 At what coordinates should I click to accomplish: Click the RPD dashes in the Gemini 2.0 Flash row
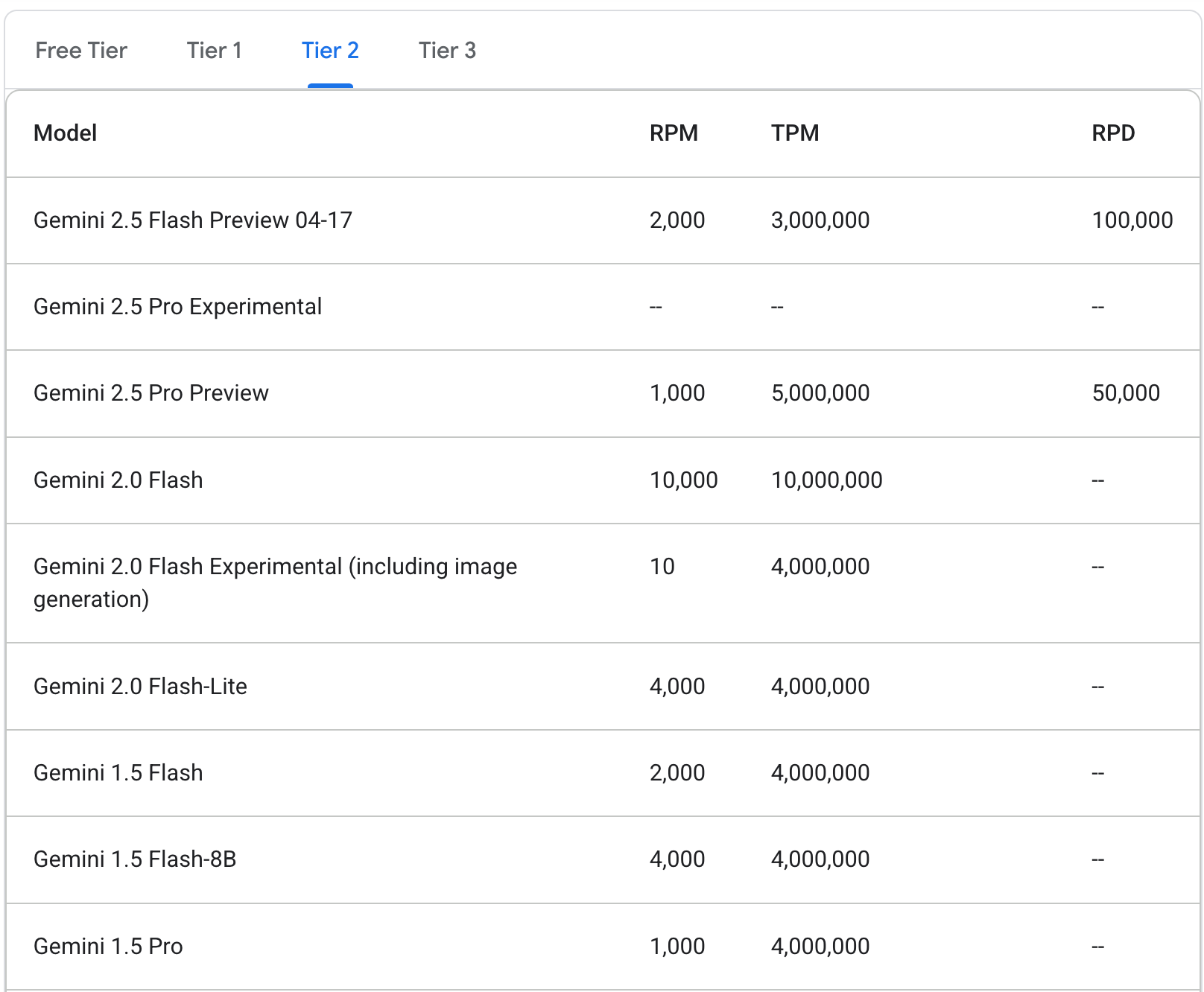tap(1097, 480)
